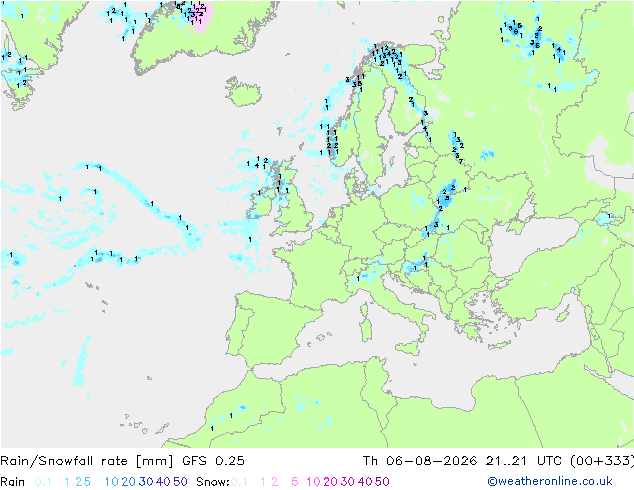
Task: Click the snow legend value 50
Action: click(x=382, y=482)
